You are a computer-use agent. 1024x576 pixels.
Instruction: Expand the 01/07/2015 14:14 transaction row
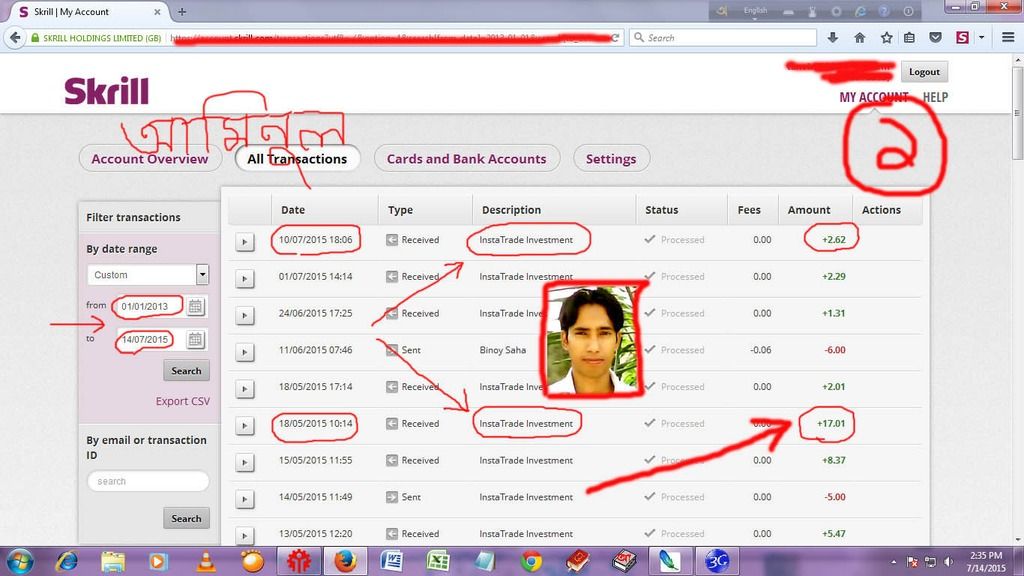coord(244,279)
